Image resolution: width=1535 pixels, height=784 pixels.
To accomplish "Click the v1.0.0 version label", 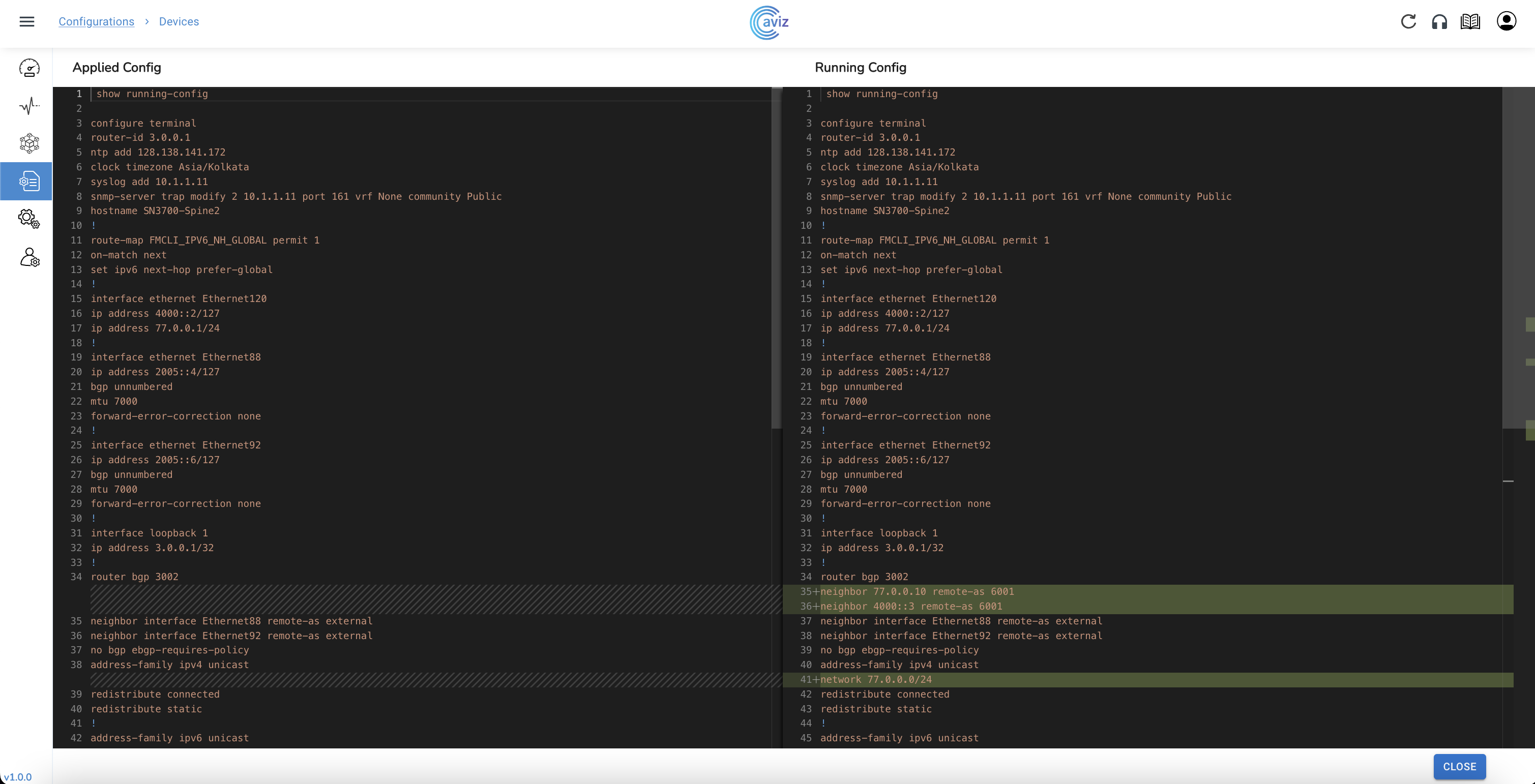I will tap(18, 777).
